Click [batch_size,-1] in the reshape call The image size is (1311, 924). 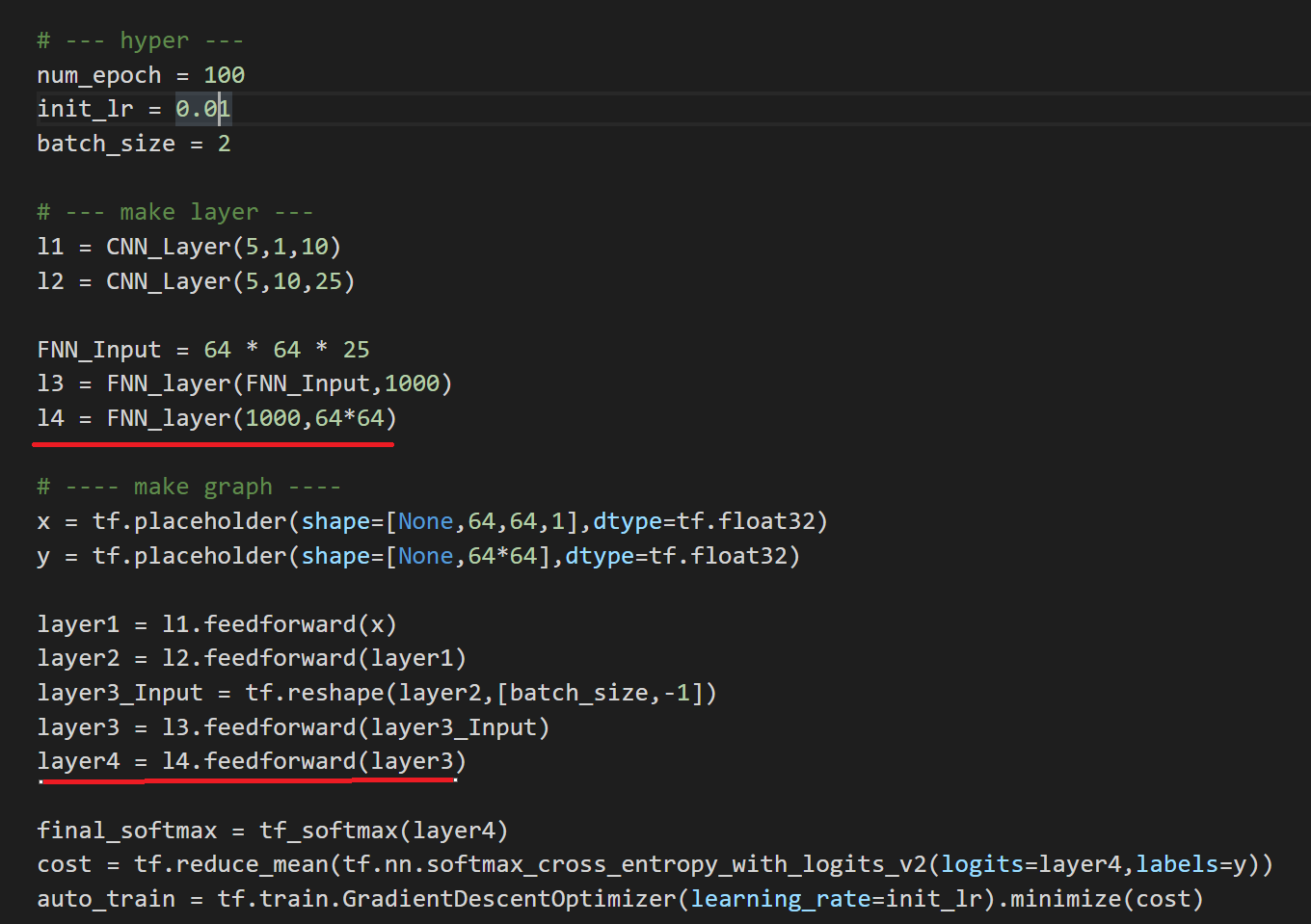600,693
